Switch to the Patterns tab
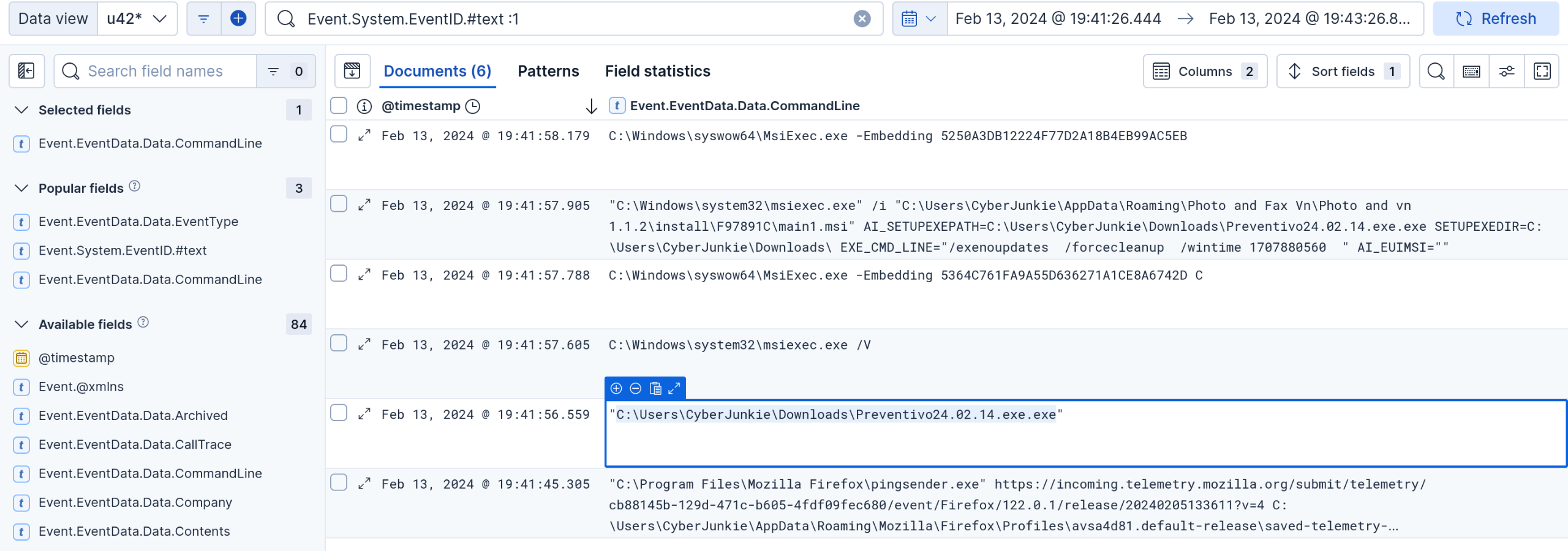1568x551 pixels. click(x=548, y=71)
